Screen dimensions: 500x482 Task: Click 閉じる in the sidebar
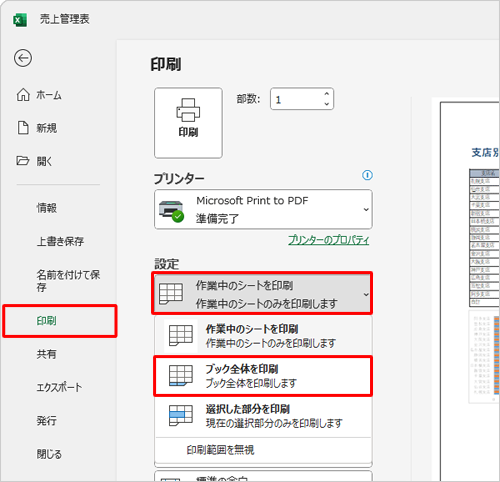click(49, 454)
